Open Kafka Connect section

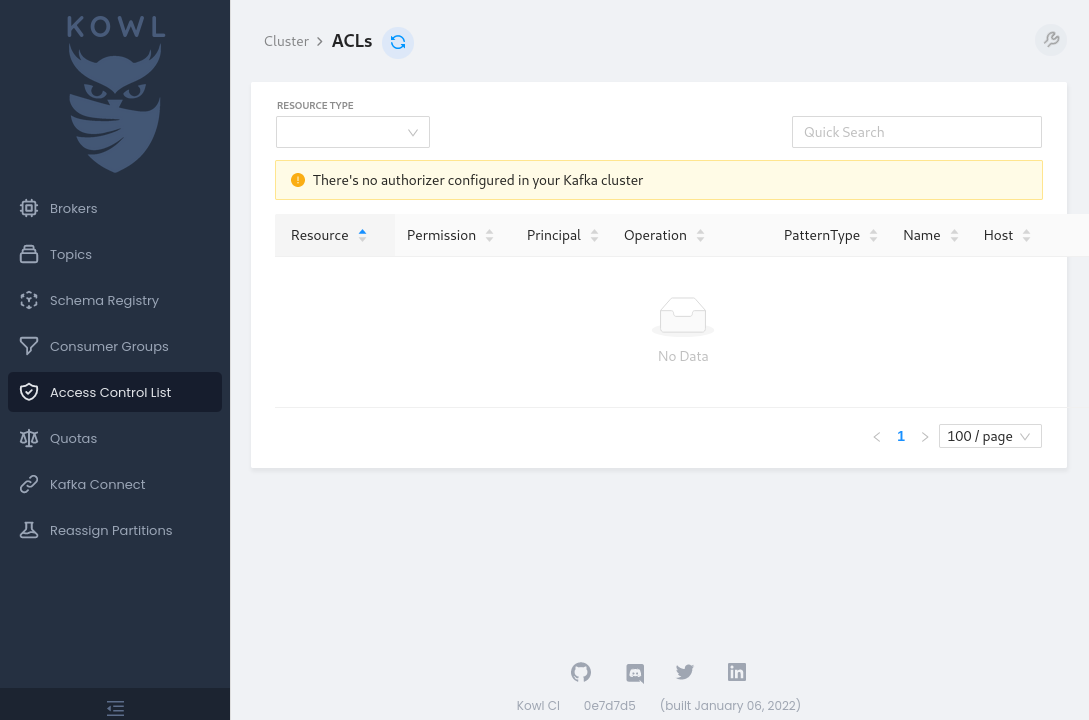[97, 485]
